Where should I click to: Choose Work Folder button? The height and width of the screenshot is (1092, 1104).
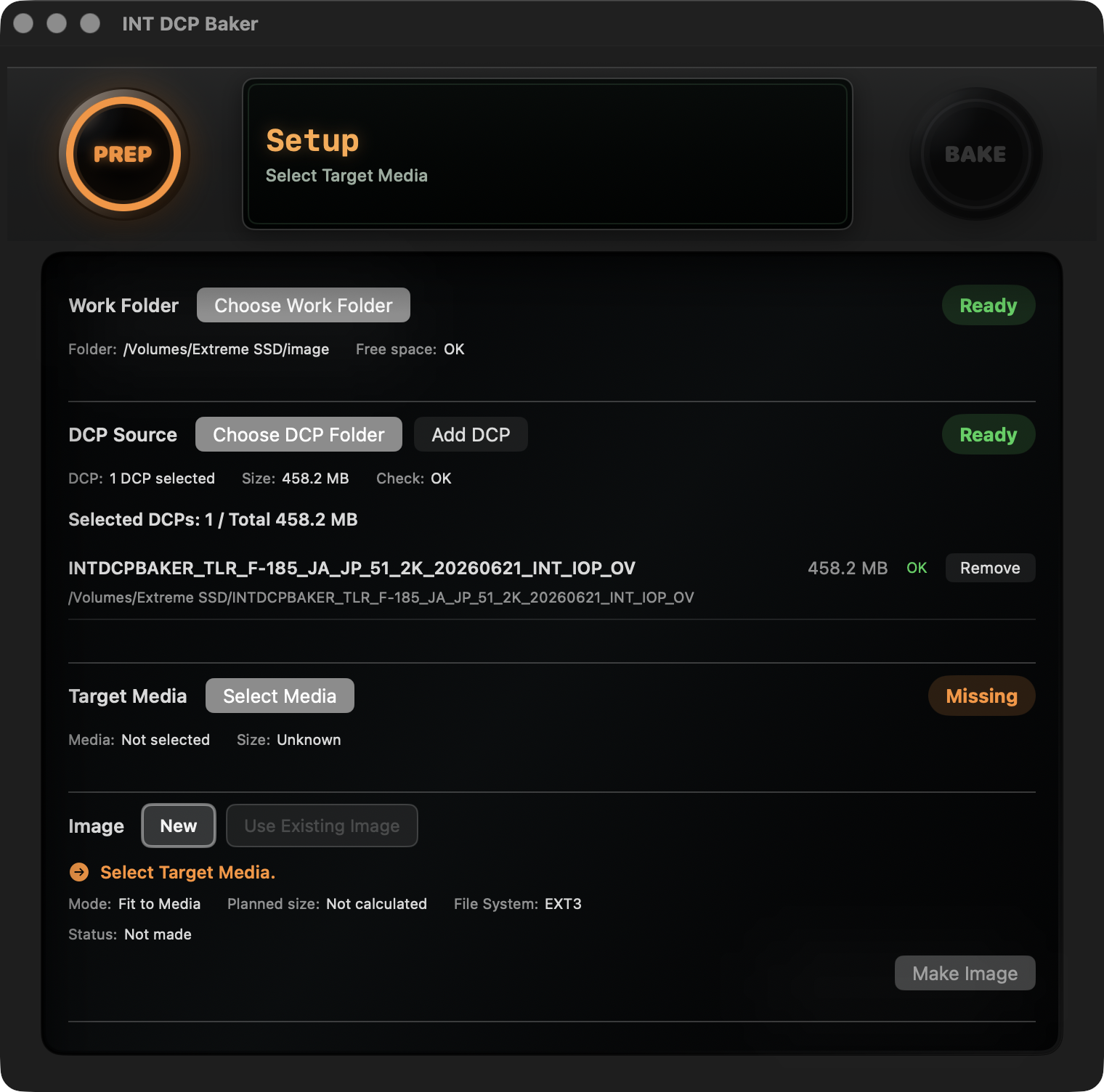pyautogui.click(x=304, y=305)
